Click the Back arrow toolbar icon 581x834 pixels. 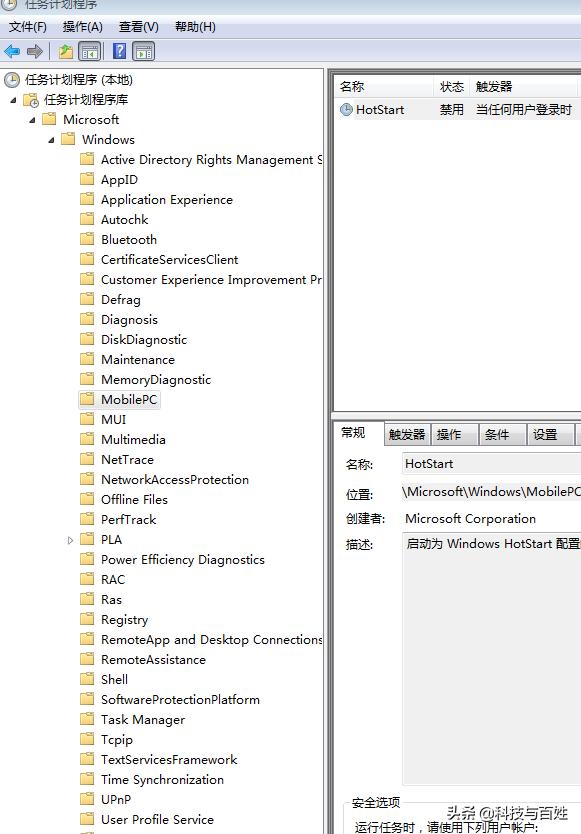tap(12, 52)
